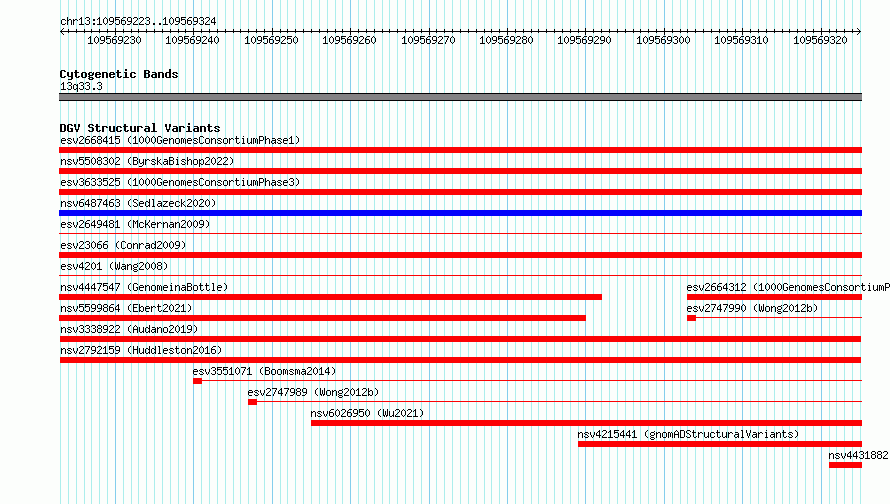
Task: Open esv3633525 (1000GenomesConsortiumPhase3) variant
Action: pos(180,182)
